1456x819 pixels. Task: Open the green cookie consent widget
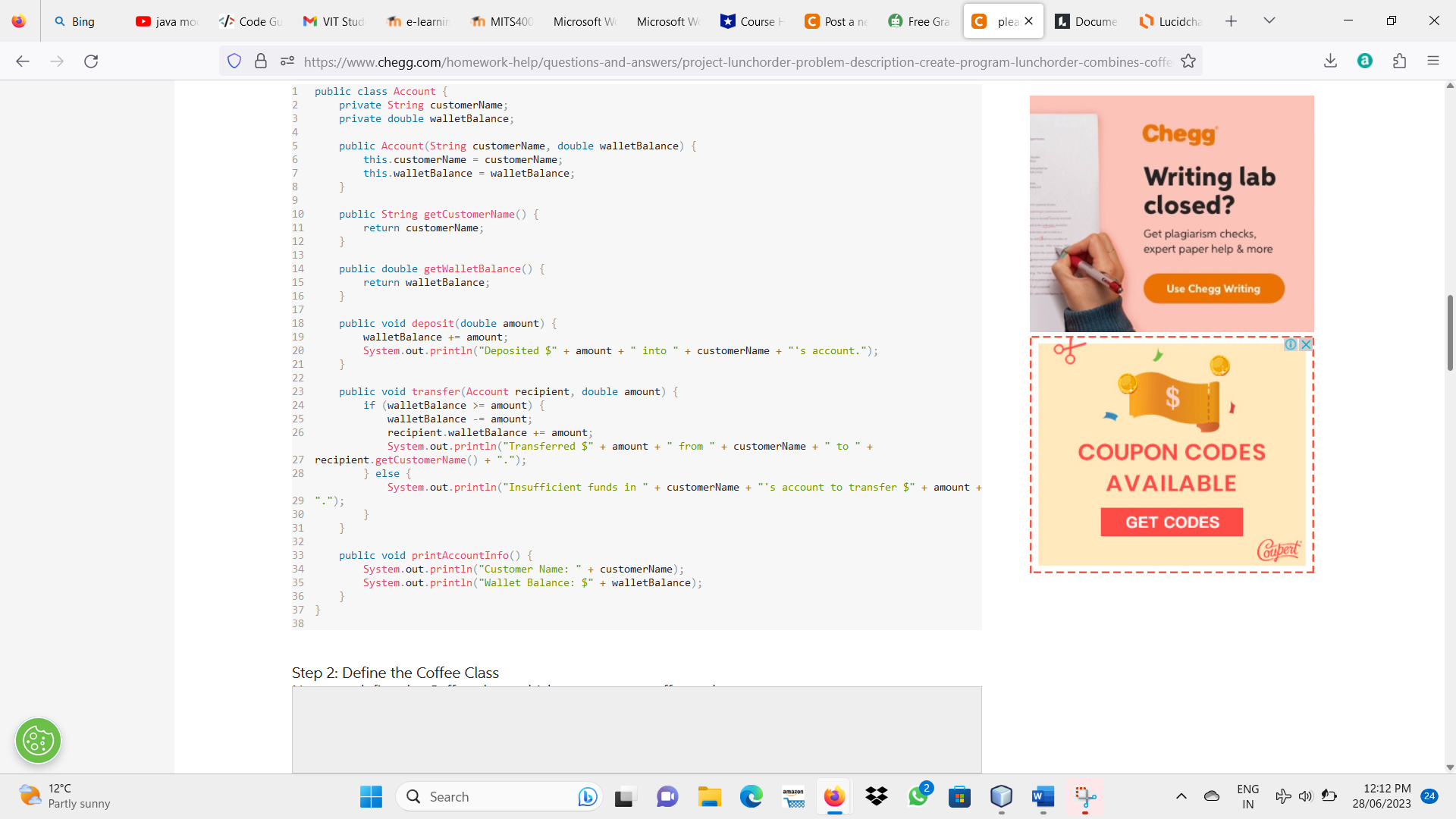click(x=38, y=741)
